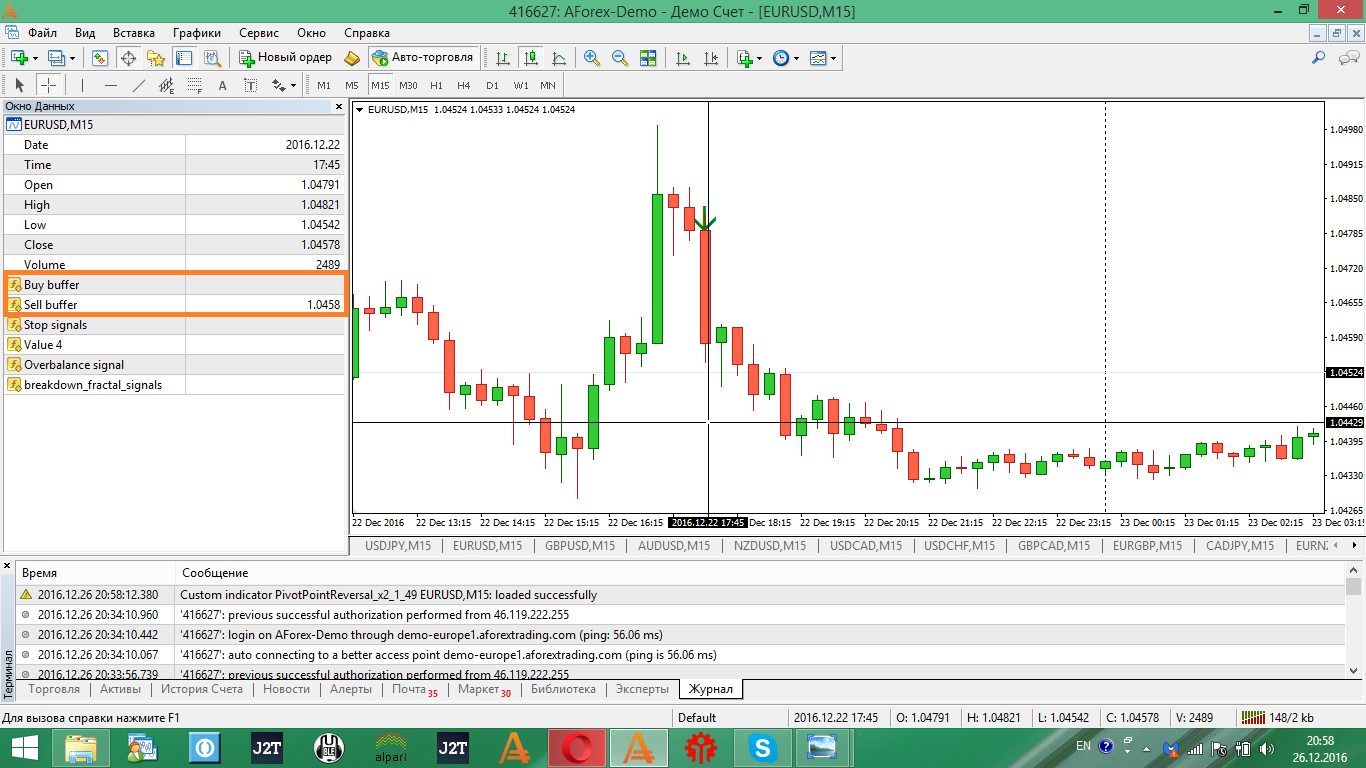The width and height of the screenshot is (1366, 768).
Task: Expand the New Chart dropdown arrow
Action: click(35, 58)
